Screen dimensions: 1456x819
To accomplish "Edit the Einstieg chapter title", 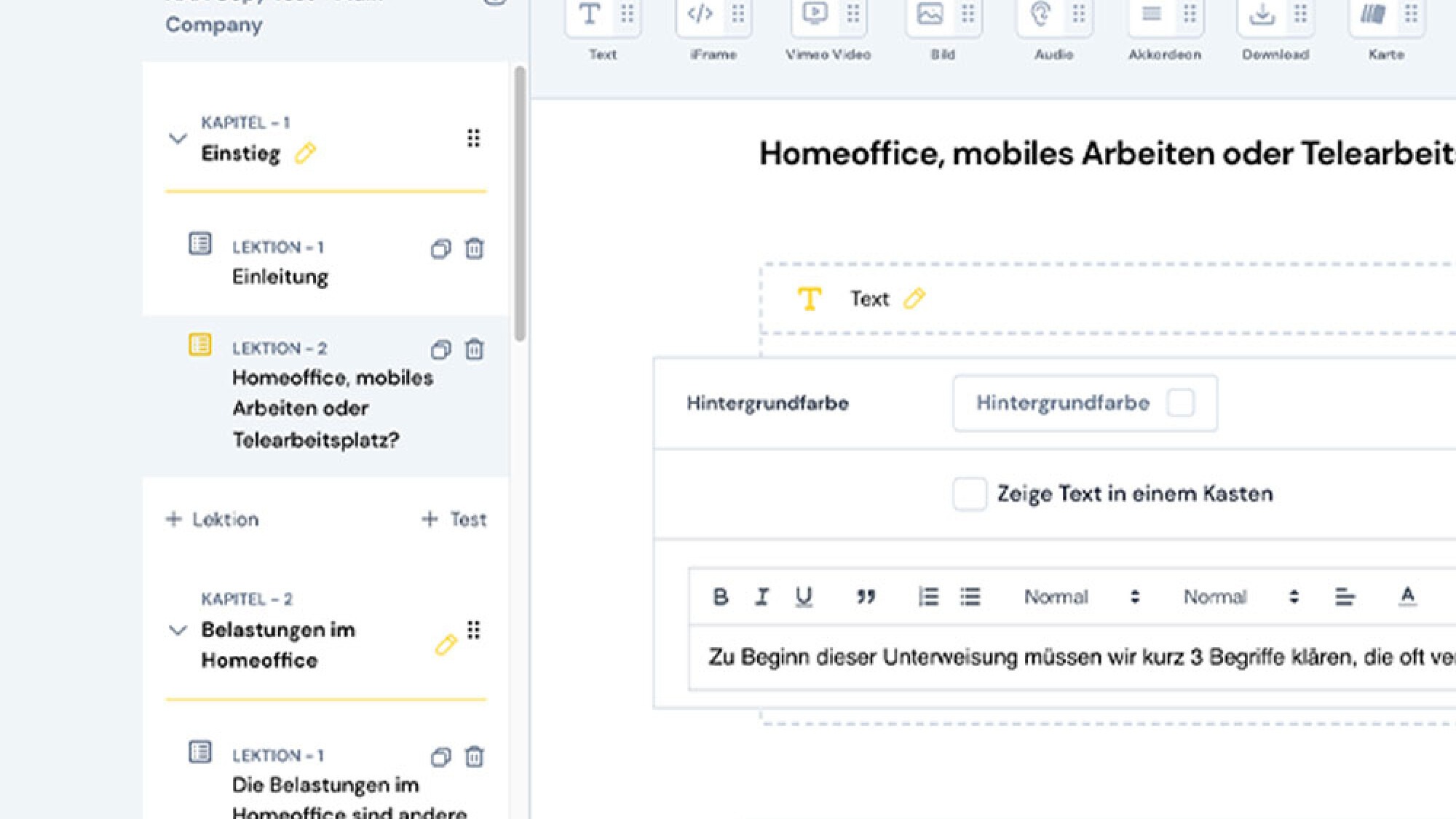I will point(305,154).
